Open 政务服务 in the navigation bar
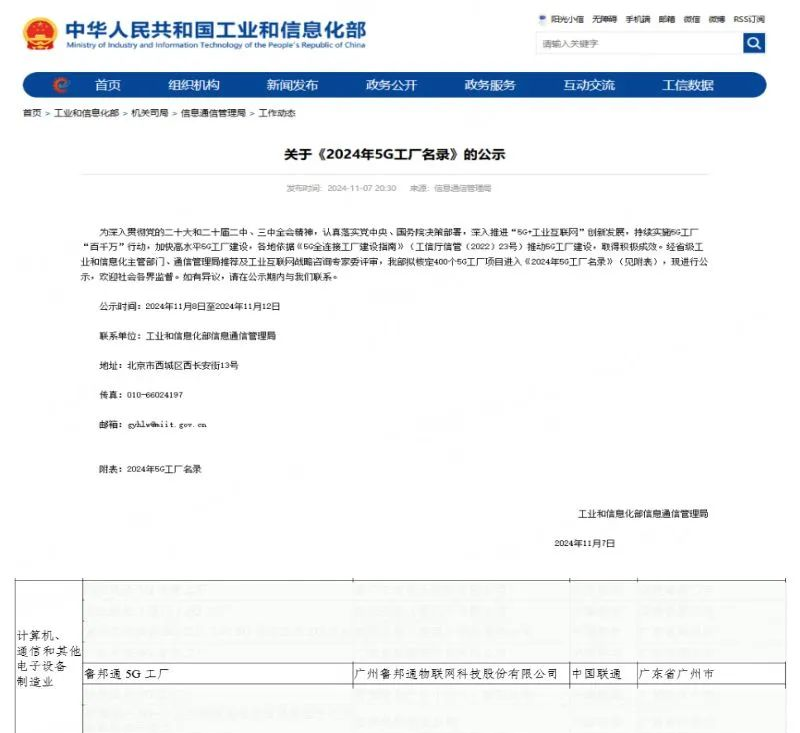The image size is (800, 733). coord(490,85)
